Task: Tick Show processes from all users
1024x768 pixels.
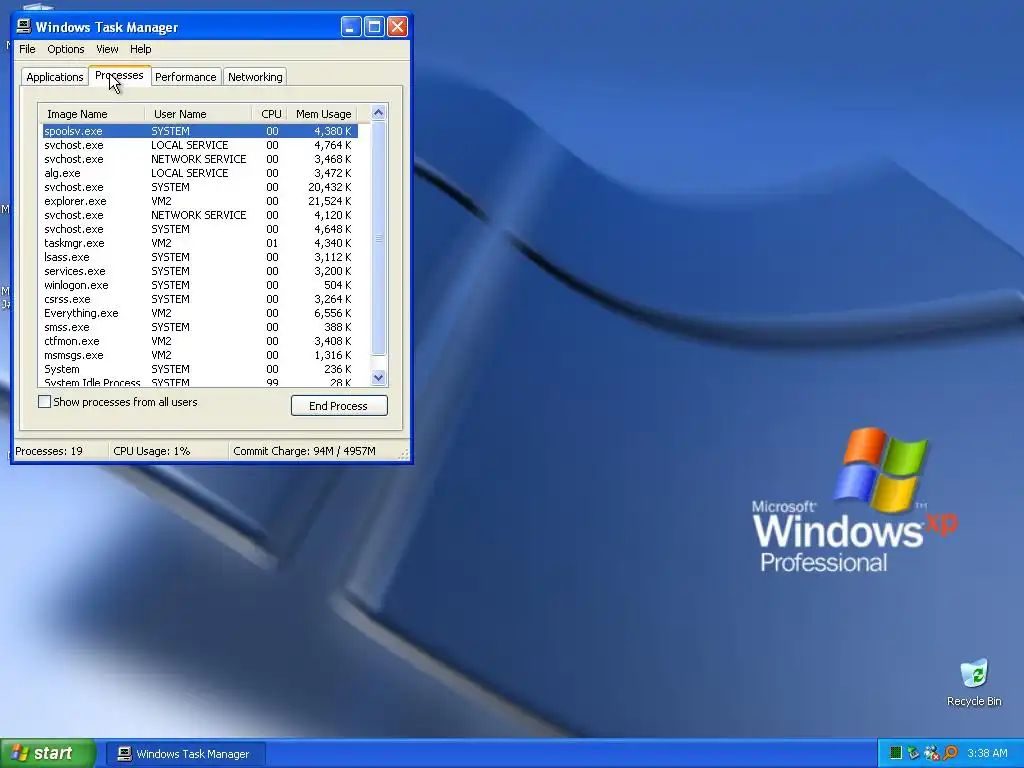Action: point(44,402)
